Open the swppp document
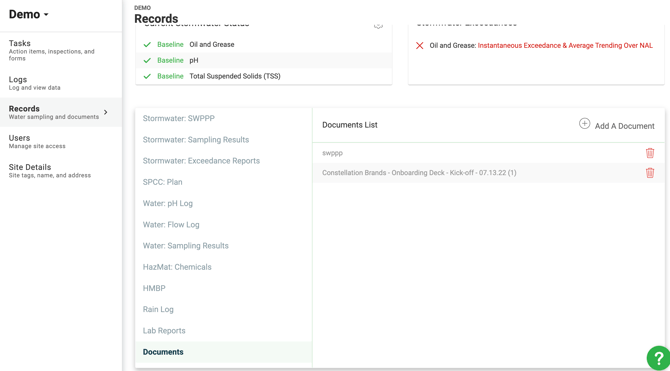This screenshot has width=670, height=371. click(332, 153)
